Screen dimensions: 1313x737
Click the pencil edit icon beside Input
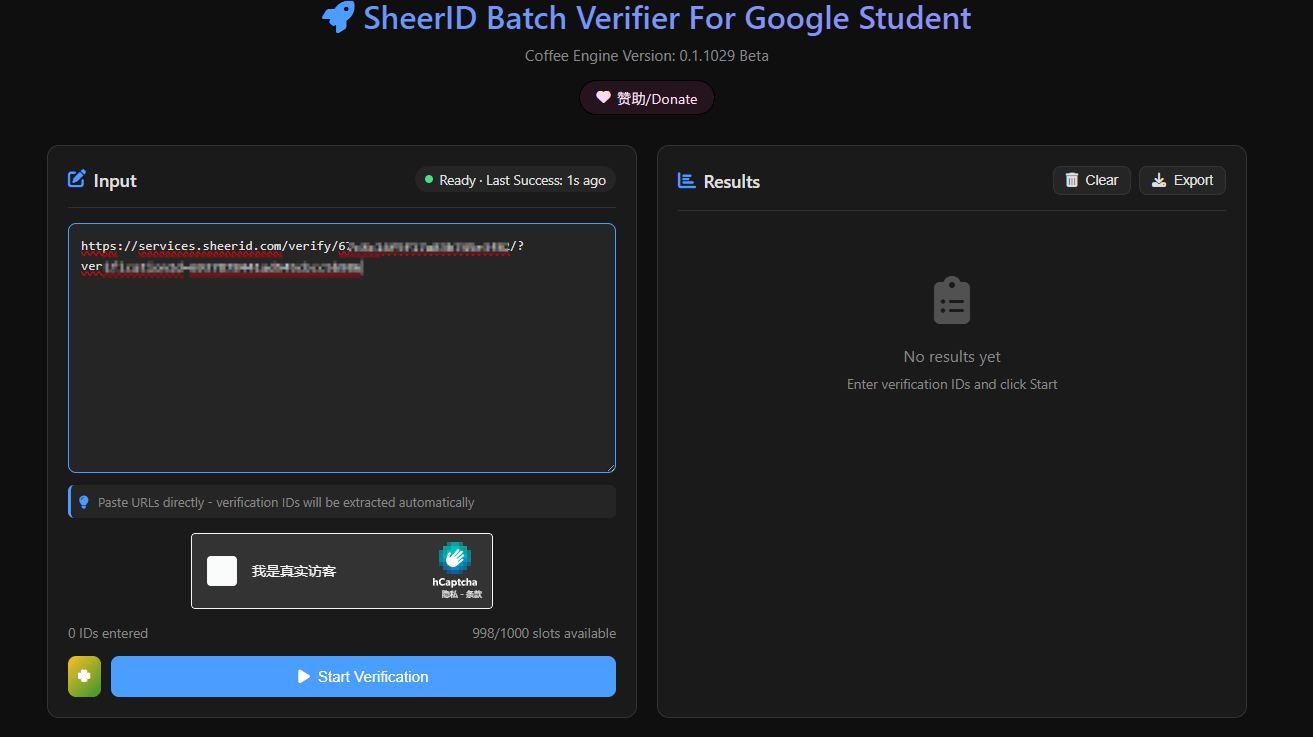[x=77, y=180]
